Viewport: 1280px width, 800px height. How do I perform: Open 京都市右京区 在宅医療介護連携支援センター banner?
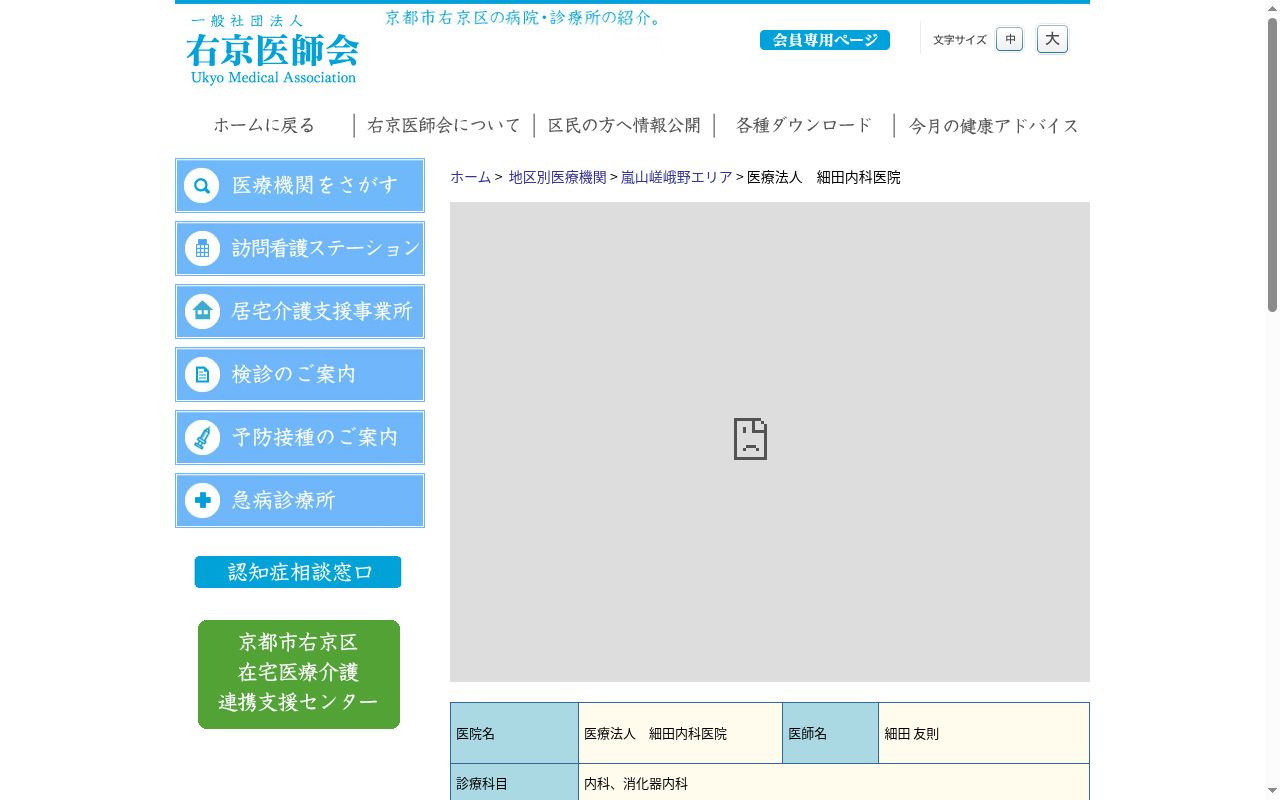[x=299, y=674]
